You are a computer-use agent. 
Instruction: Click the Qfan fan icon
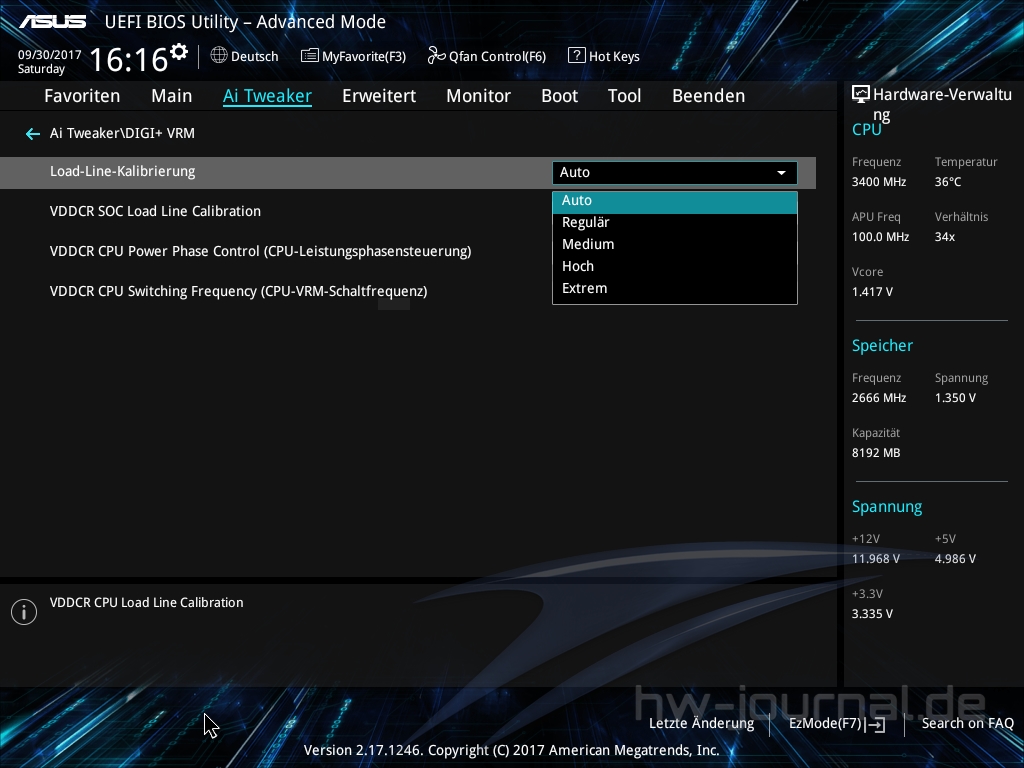436,56
